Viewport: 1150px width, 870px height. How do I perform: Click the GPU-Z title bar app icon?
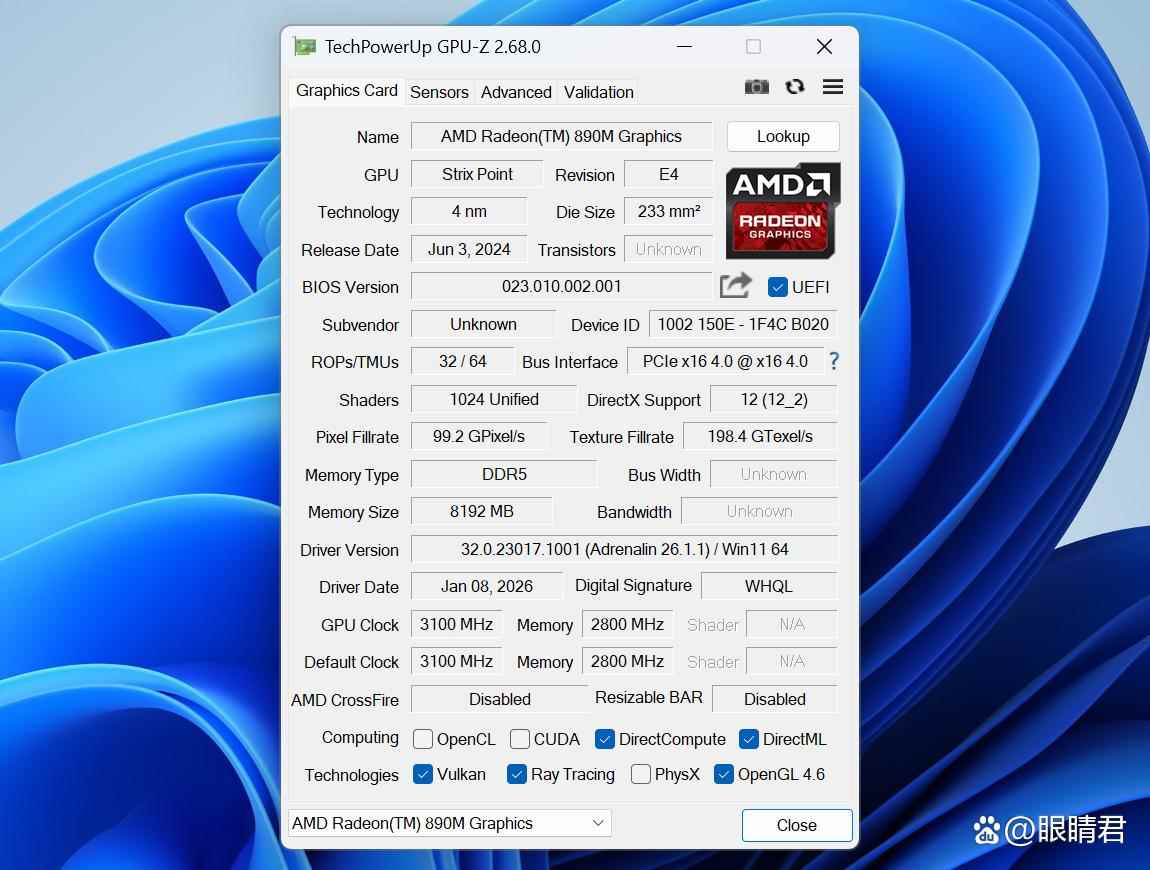(304, 47)
